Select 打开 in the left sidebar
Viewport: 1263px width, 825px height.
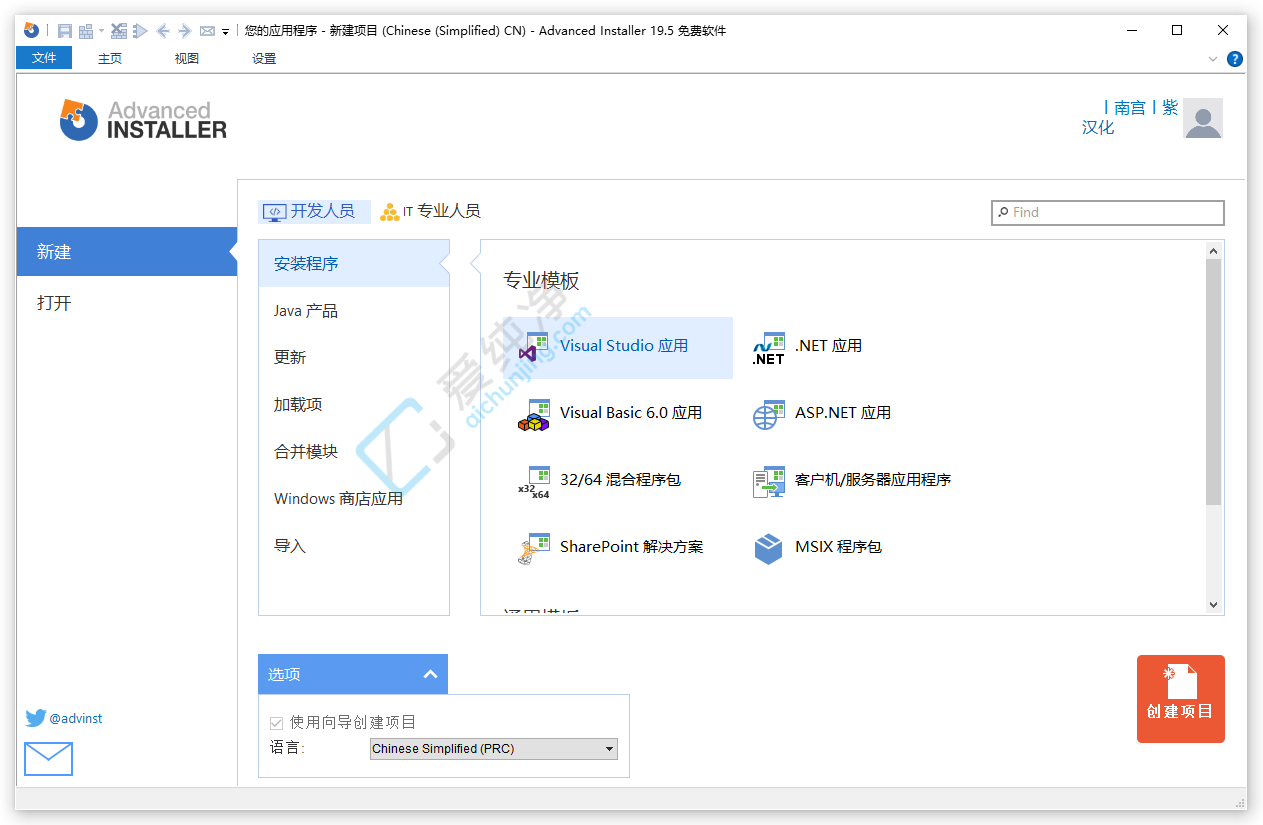click(54, 303)
